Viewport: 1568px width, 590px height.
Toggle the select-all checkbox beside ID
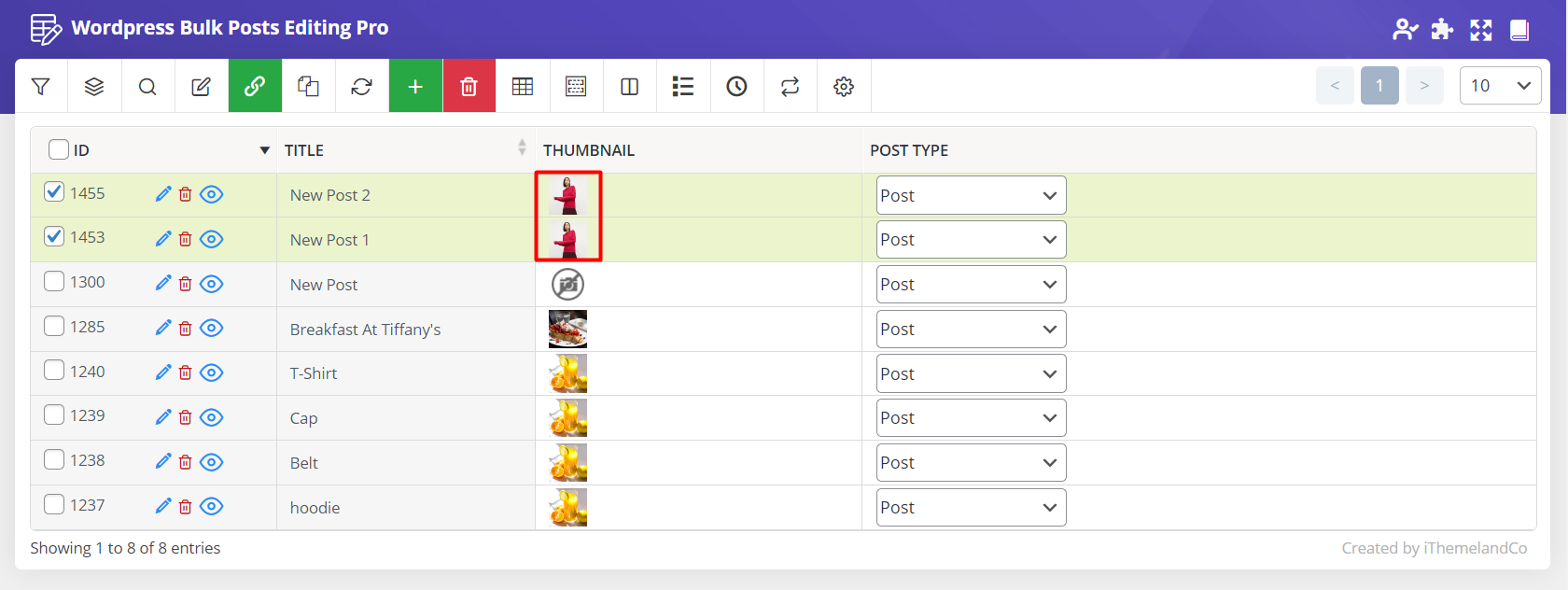coord(59,149)
